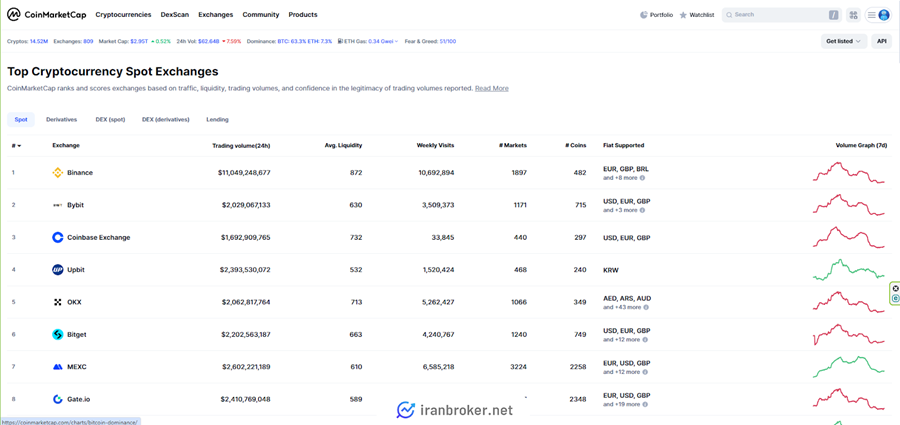Viewport: 900px width, 425px height.
Task: Click info icon beside OKX's 'and +43 more'
Action: point(646,307)
